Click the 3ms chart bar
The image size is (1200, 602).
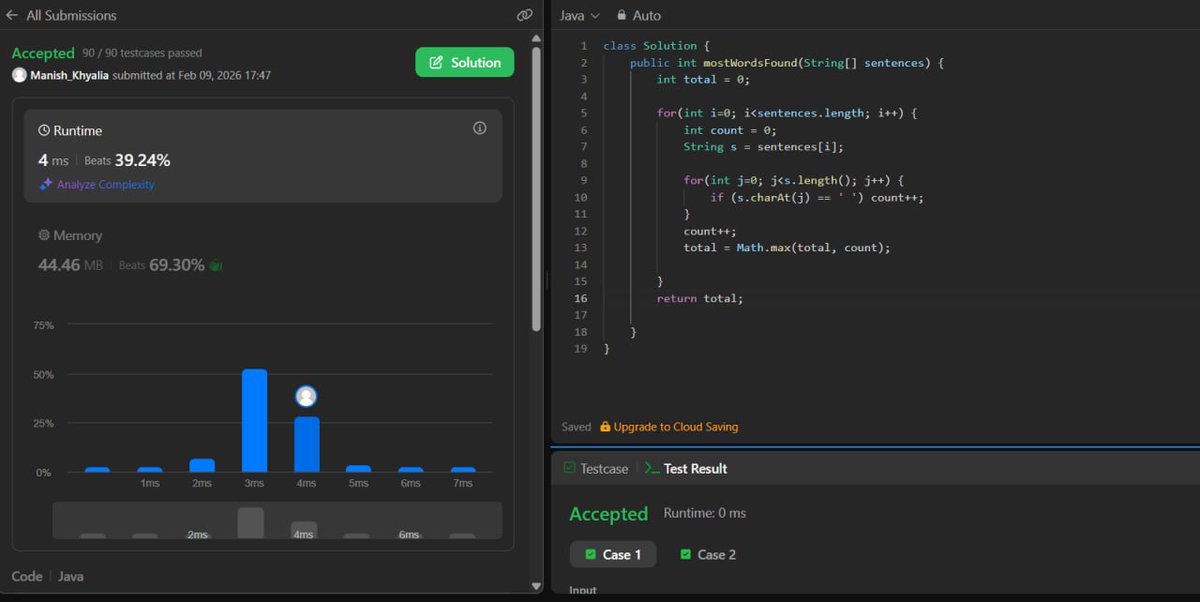tap(254, 420)
